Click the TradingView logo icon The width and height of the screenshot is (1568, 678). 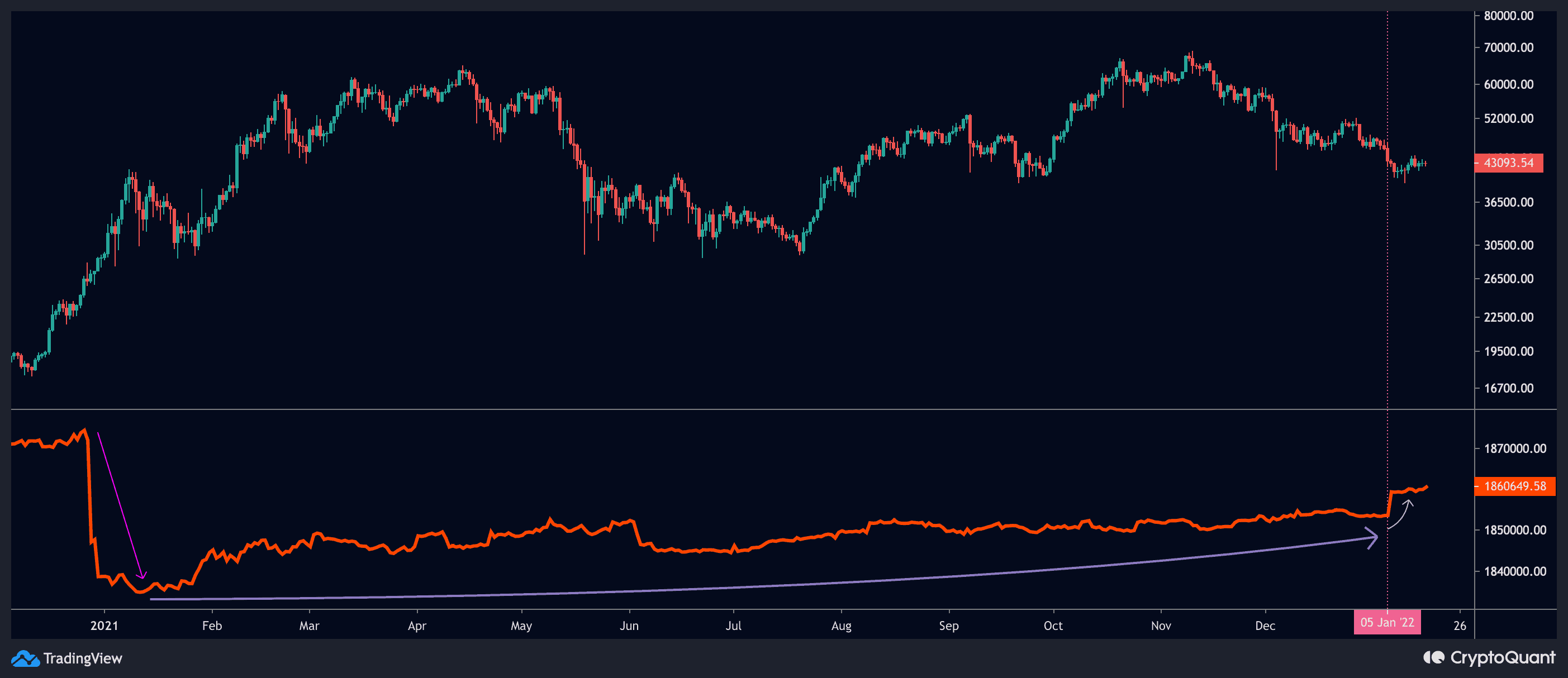[25, 658]
